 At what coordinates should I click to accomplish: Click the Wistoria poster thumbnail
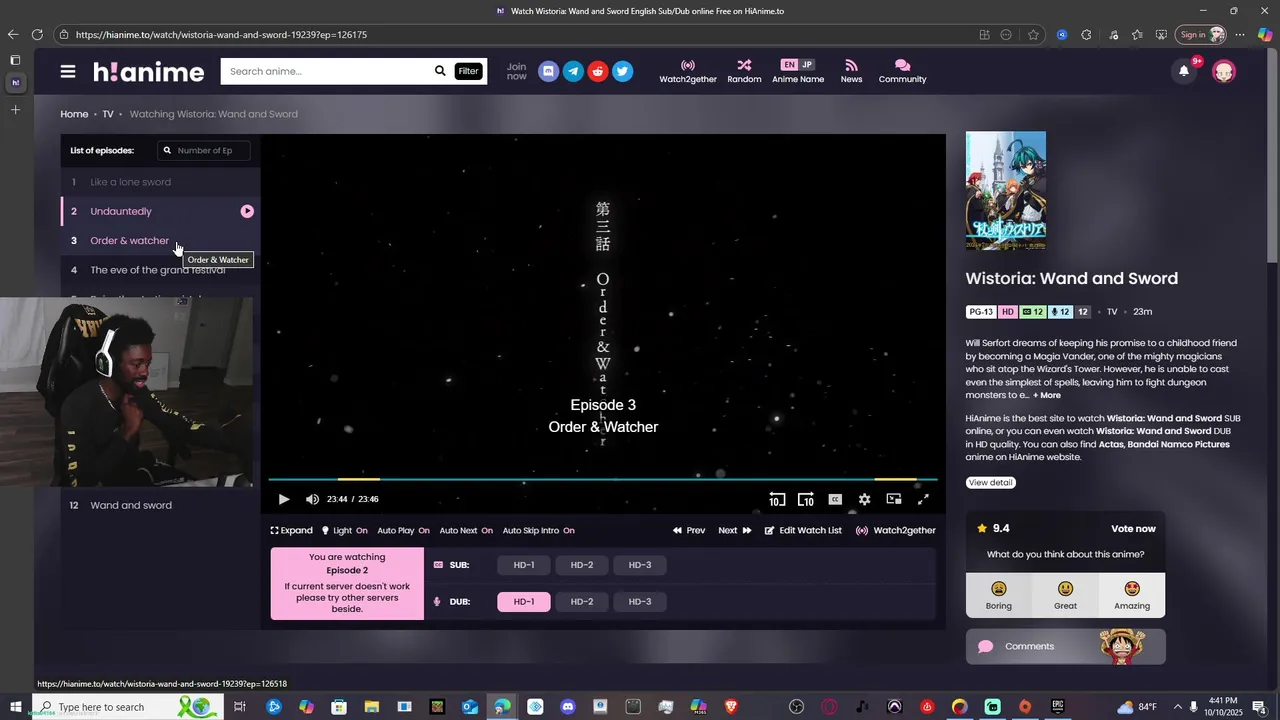click(1006, 191)
